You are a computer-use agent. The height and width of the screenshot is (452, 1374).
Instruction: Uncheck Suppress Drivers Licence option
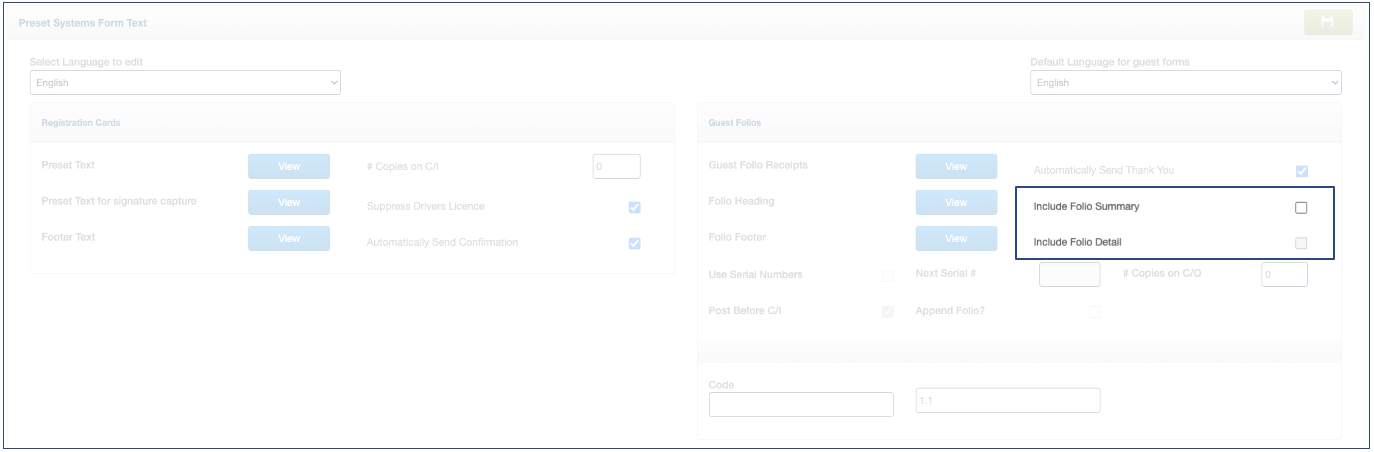634,207
